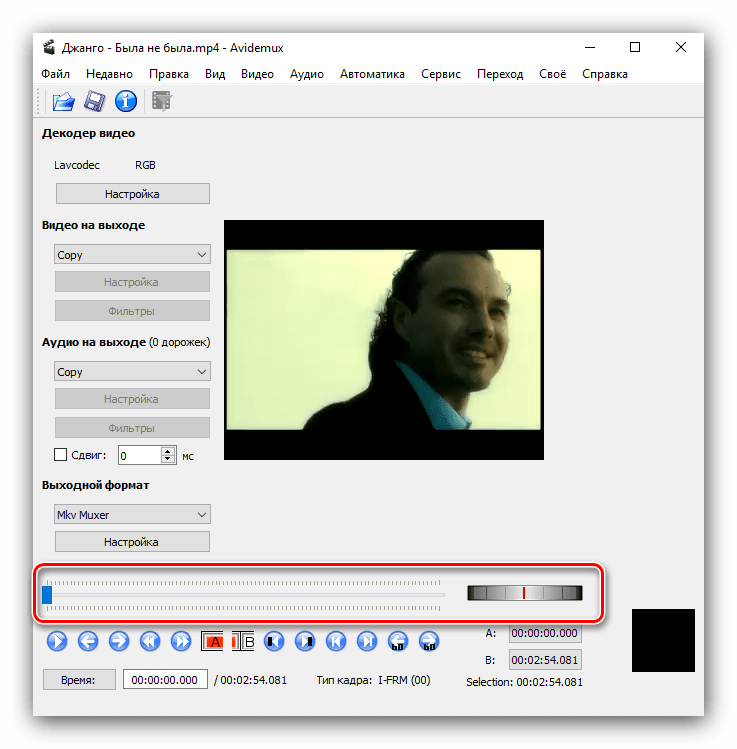Open the Автоматика menu
This screenshot has height=749, width=737.
click(372, 74)
